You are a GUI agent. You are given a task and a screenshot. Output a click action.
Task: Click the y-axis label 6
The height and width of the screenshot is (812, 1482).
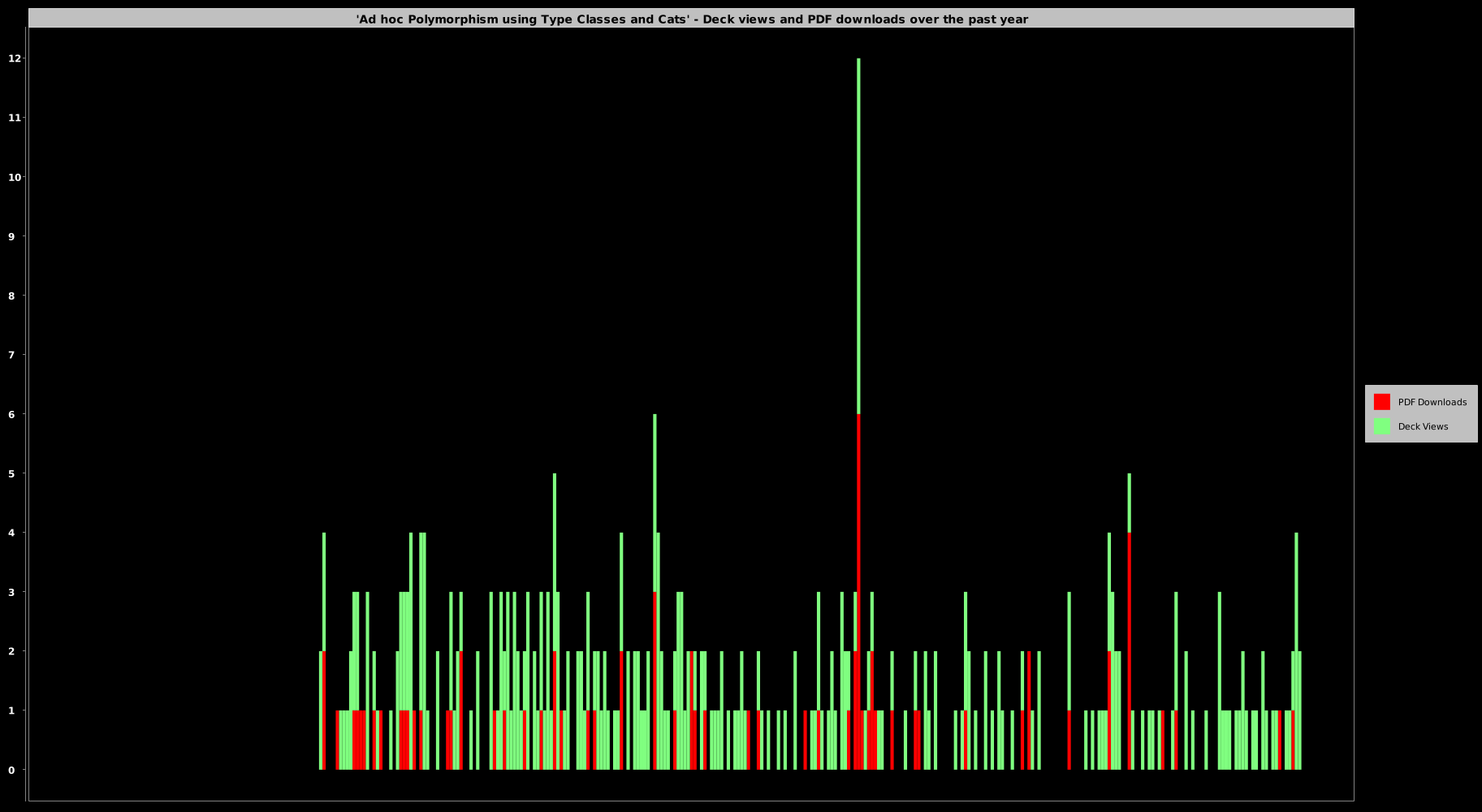click(11, 414)
